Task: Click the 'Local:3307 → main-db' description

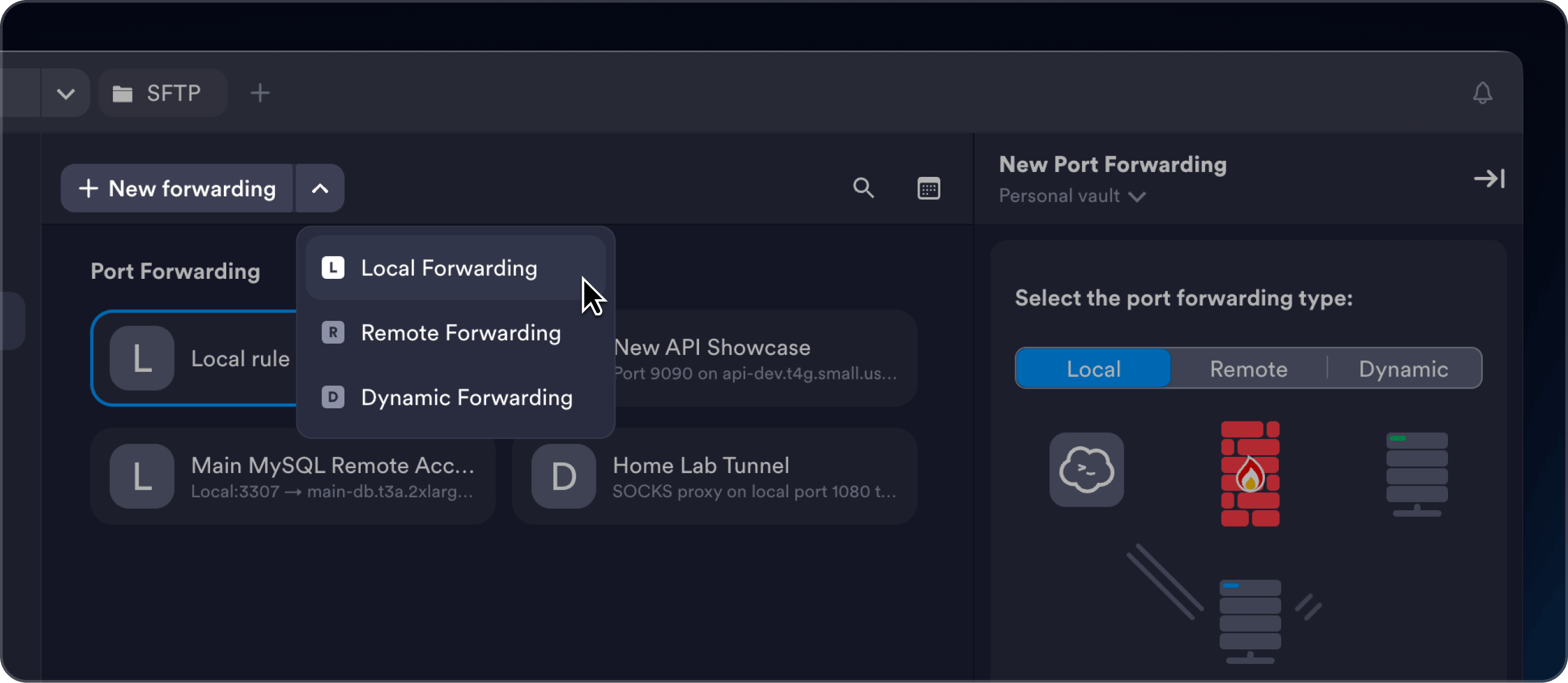Action: (x=332, y=492)
